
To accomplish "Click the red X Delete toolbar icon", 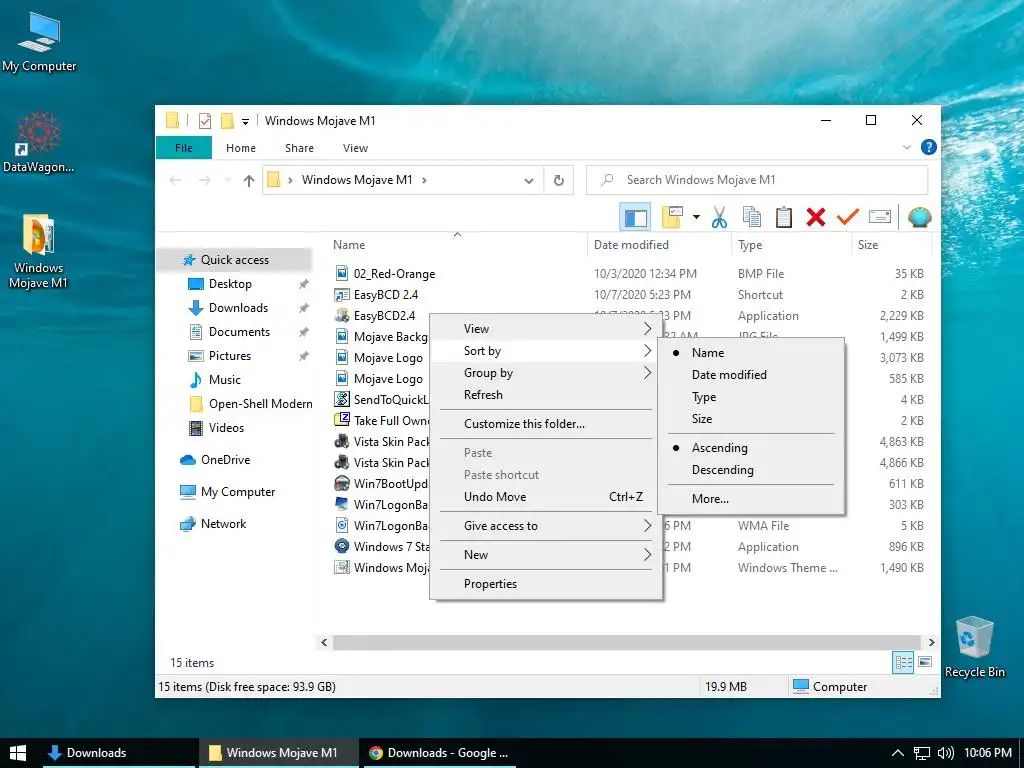I will point(816,217).
